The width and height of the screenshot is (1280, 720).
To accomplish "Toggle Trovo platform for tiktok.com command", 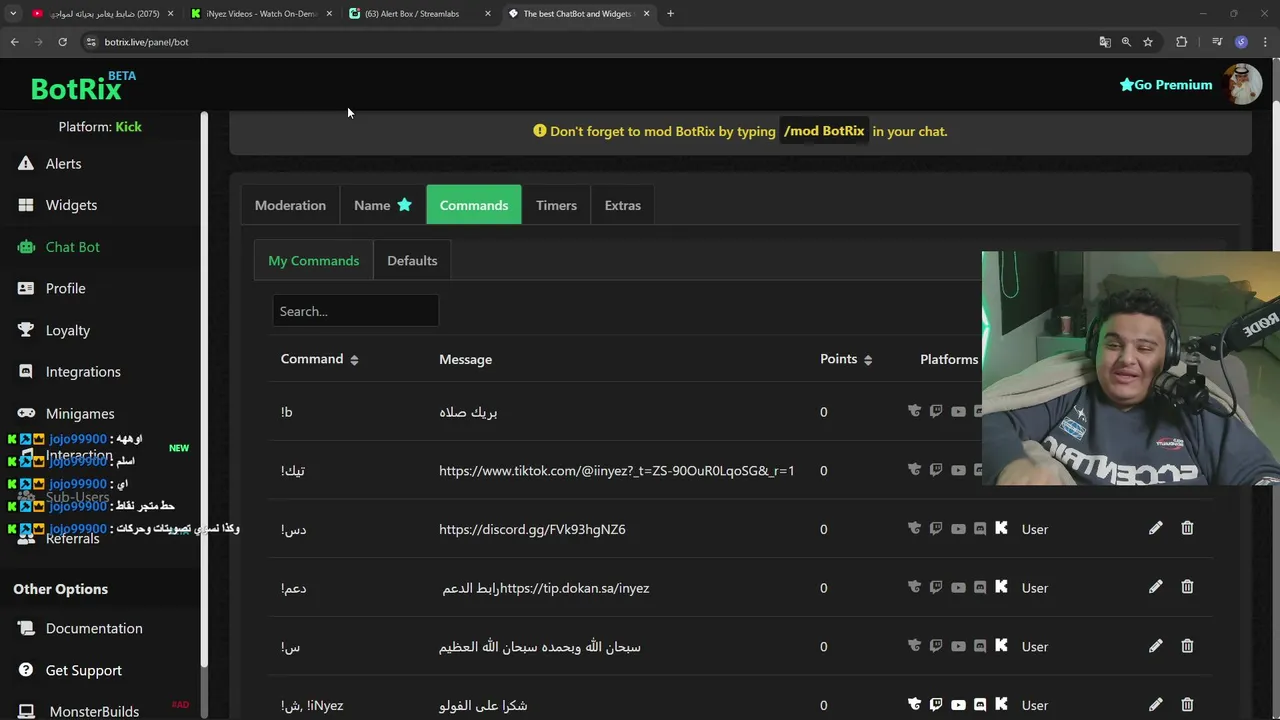I will (914, 469).
